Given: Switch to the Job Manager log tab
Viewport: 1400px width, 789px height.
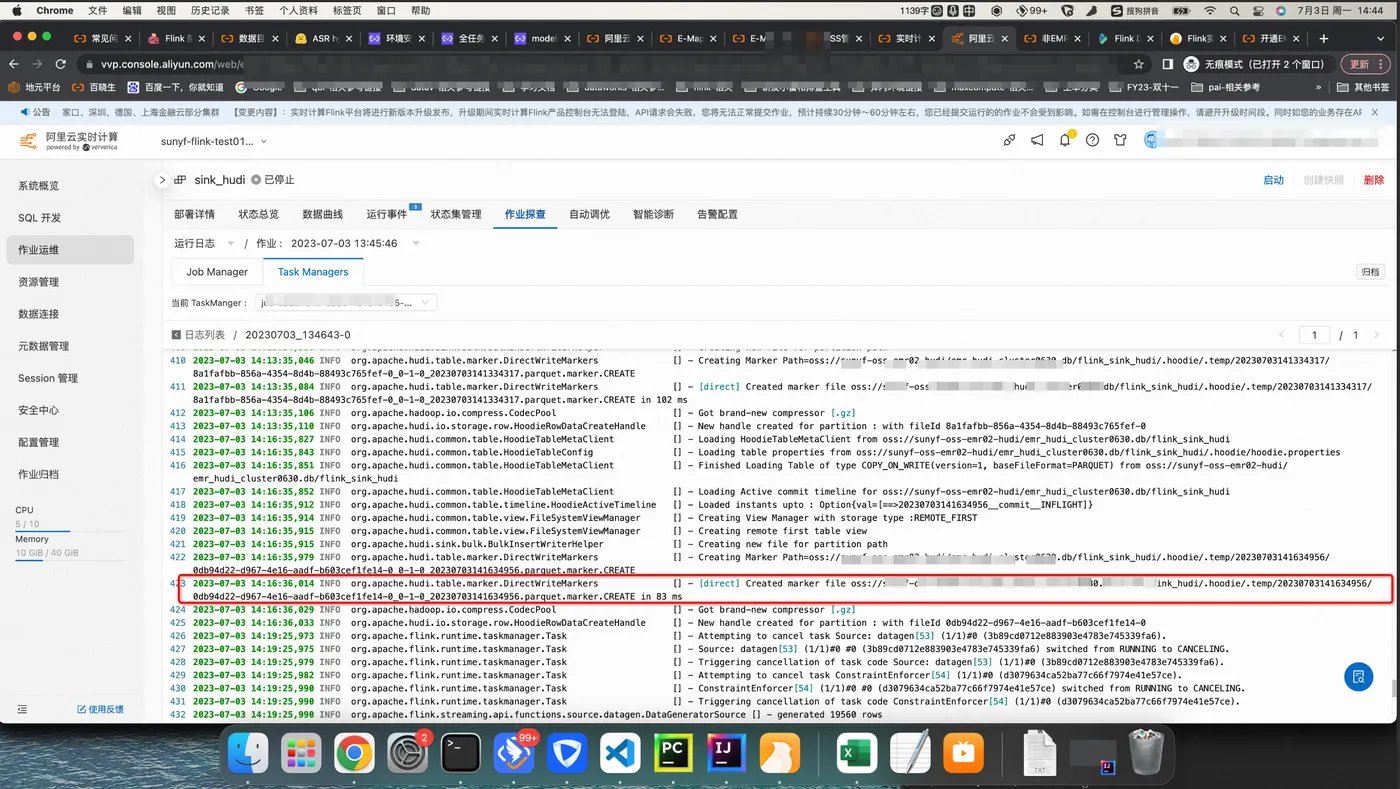Looking at the screenshot, I should point(217,272).
